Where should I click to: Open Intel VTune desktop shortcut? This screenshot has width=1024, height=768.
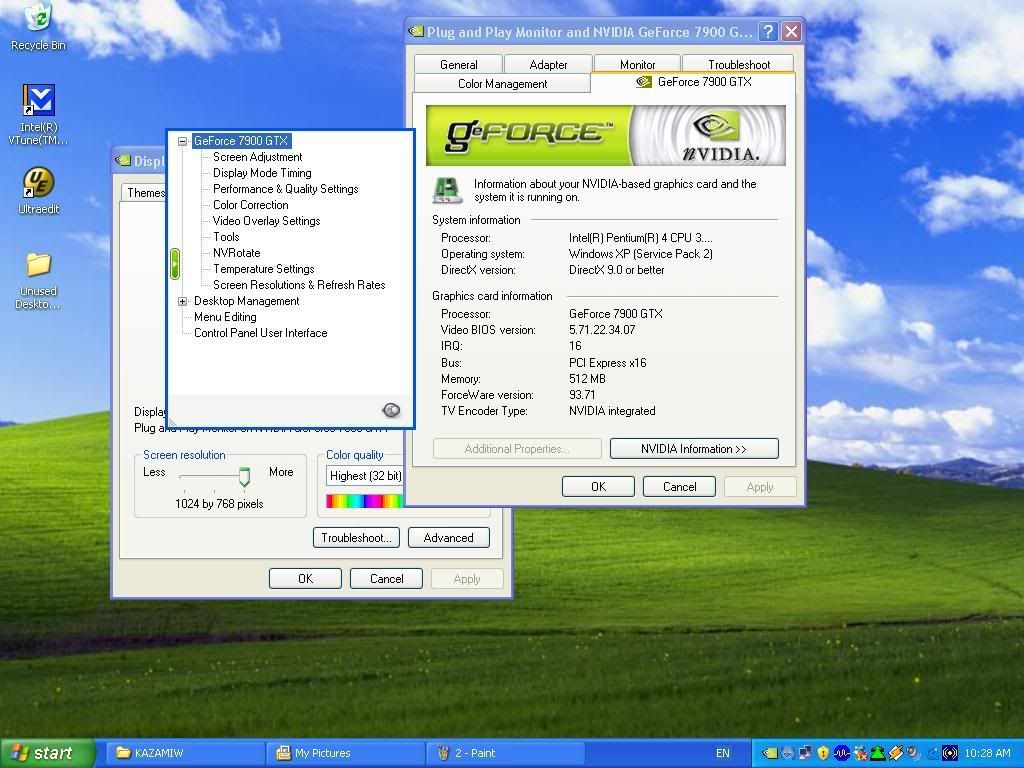pos(38,102)
